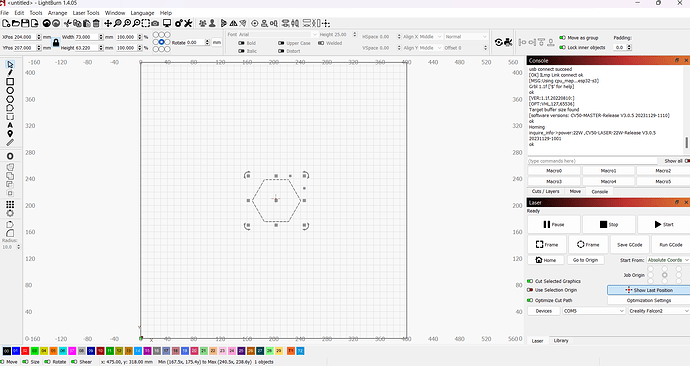The width and height of the screenshot is (690, 366).
Task: Open the Creality Falcon2 device dropdown
Action: pyautogui.click(x=658, y=311)
